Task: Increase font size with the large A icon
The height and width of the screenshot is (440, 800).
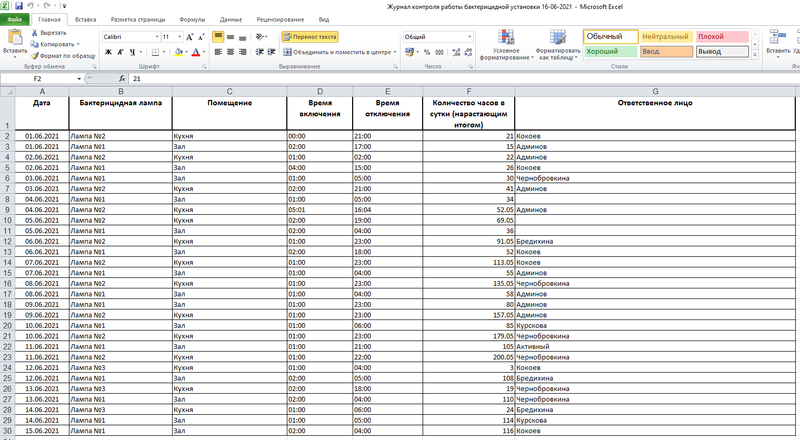Action: 190,37
